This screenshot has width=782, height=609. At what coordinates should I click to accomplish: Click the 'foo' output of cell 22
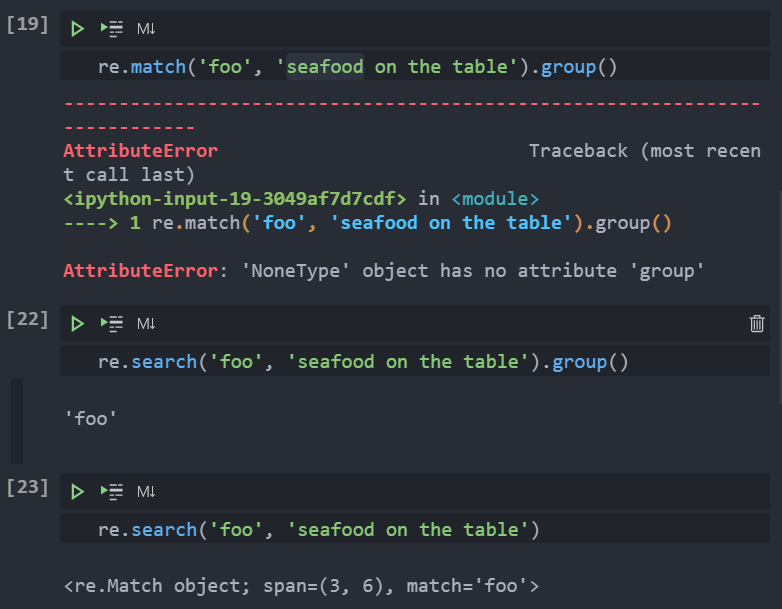pos(90,418)
